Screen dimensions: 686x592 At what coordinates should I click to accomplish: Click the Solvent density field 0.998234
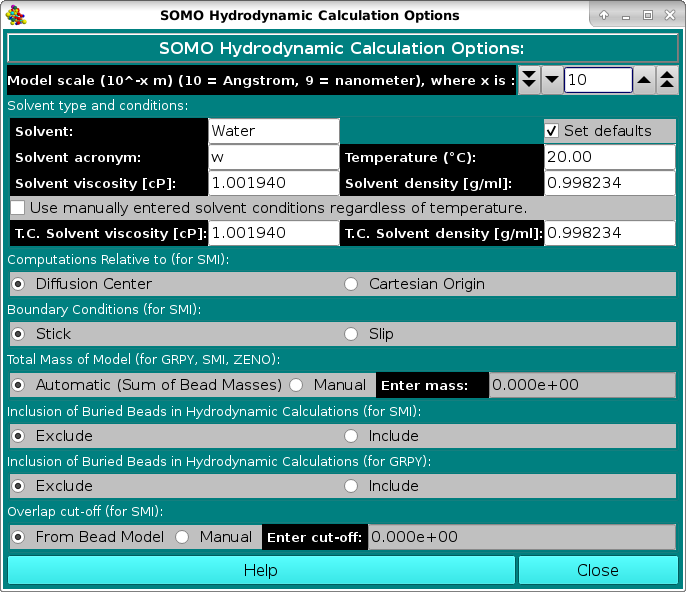point(610,183)
